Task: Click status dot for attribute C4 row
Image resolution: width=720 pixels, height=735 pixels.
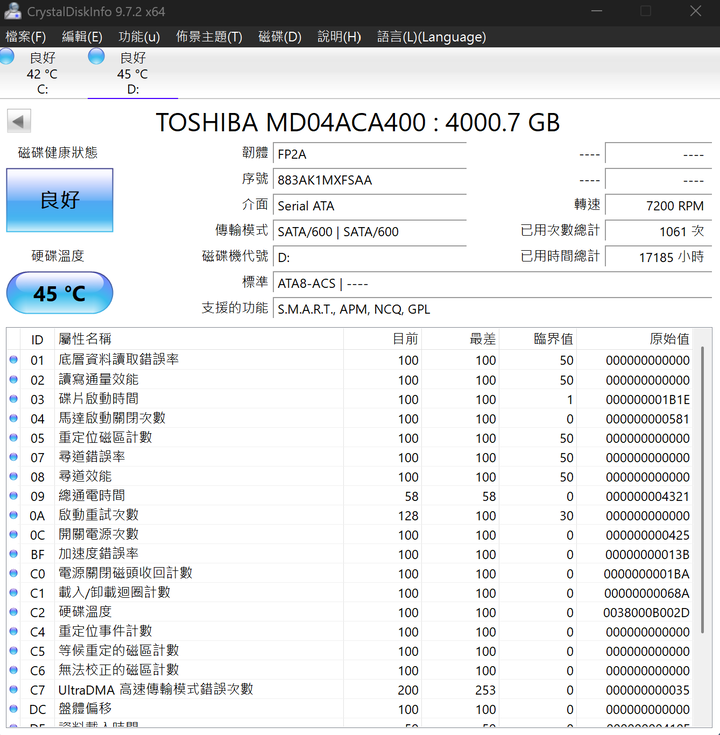Action: [x=14, y=631]
